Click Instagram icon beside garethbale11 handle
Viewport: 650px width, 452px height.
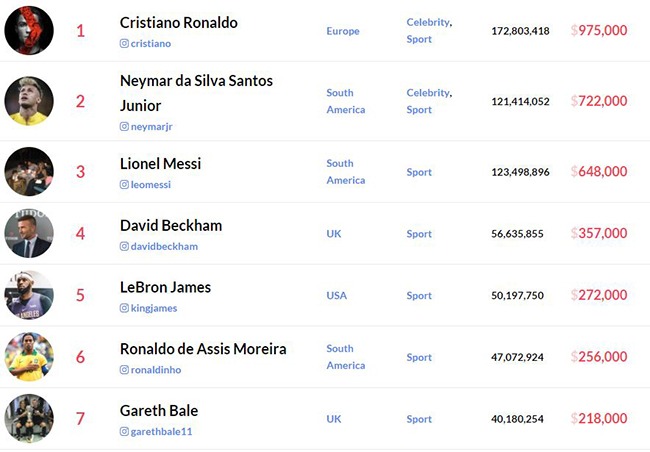coord(124,432)
